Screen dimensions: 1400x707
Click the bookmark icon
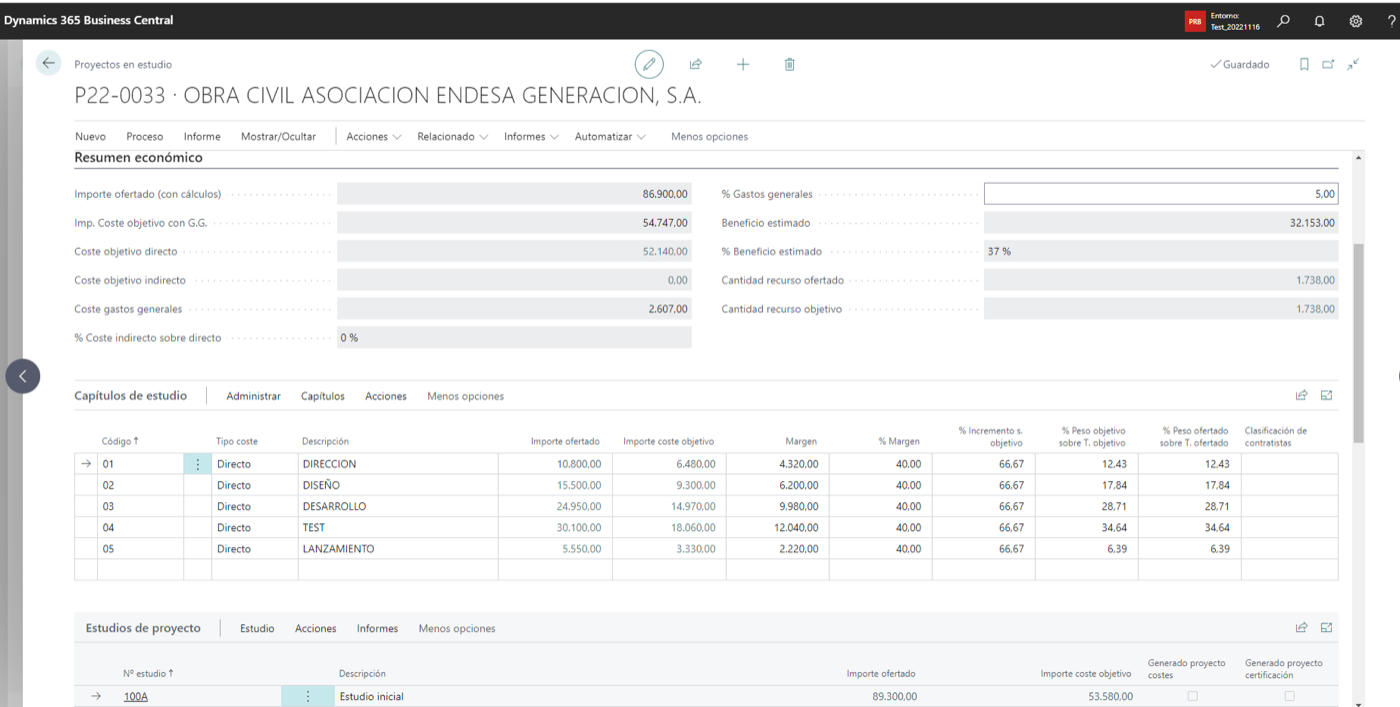coord(1304,64)
